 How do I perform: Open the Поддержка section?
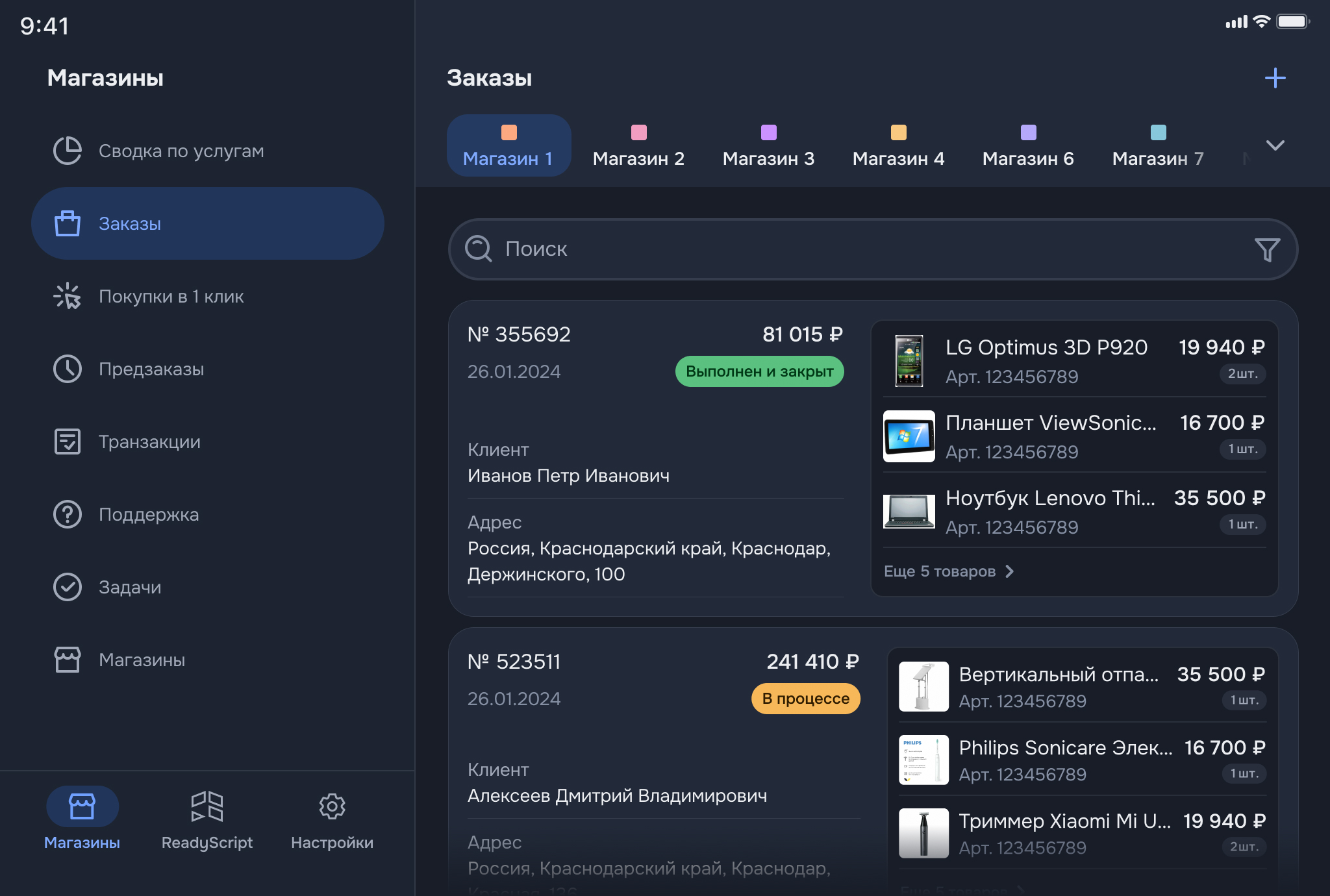click(208, 514)
